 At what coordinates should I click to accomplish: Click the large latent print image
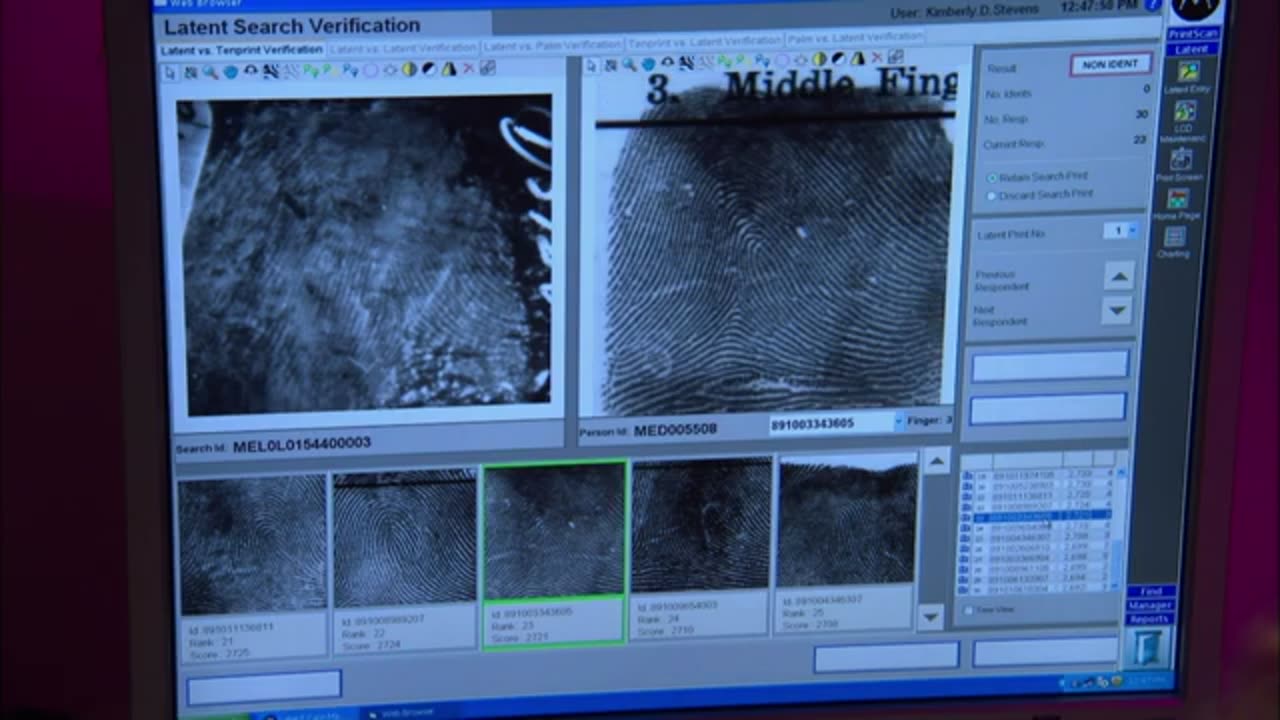[364, 254]
